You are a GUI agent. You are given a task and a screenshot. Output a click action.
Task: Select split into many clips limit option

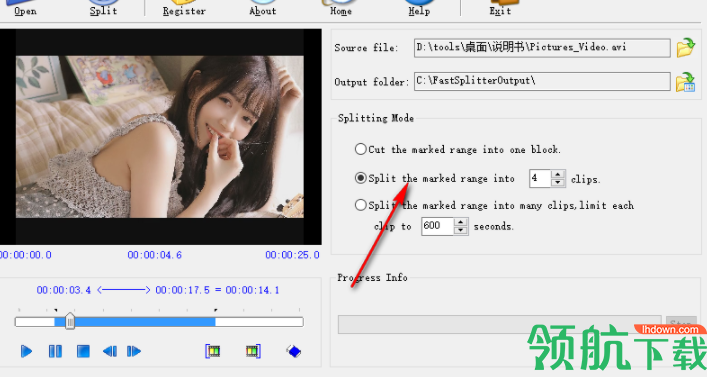click(x=494, y=206)
